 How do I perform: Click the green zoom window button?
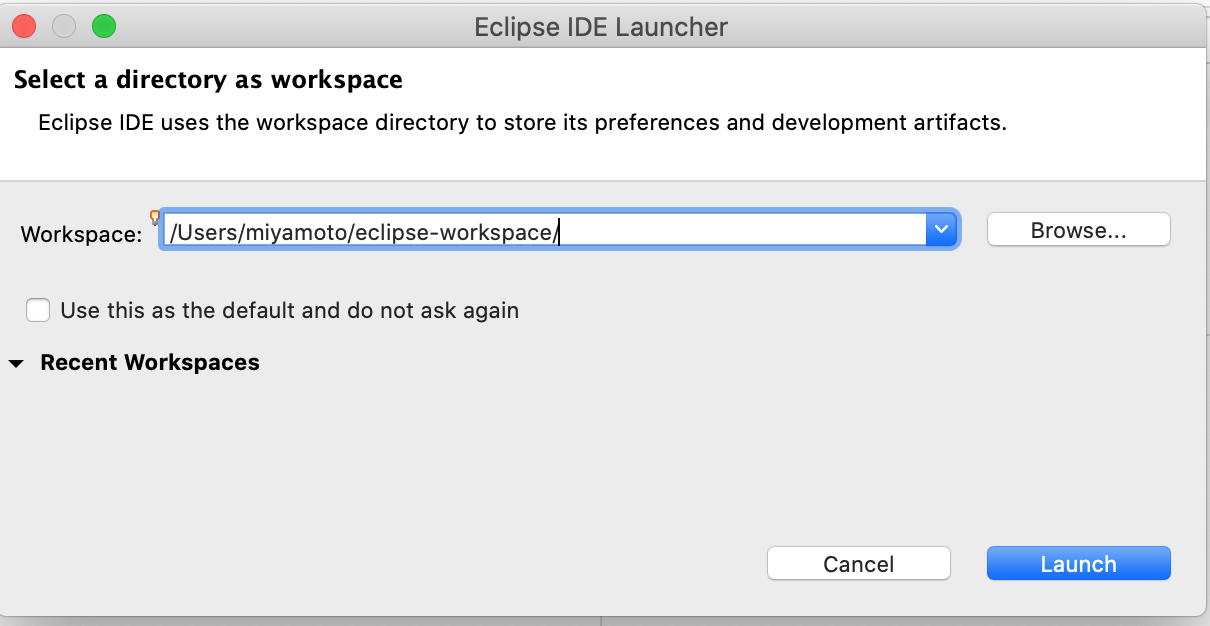(x=104, y=26)
